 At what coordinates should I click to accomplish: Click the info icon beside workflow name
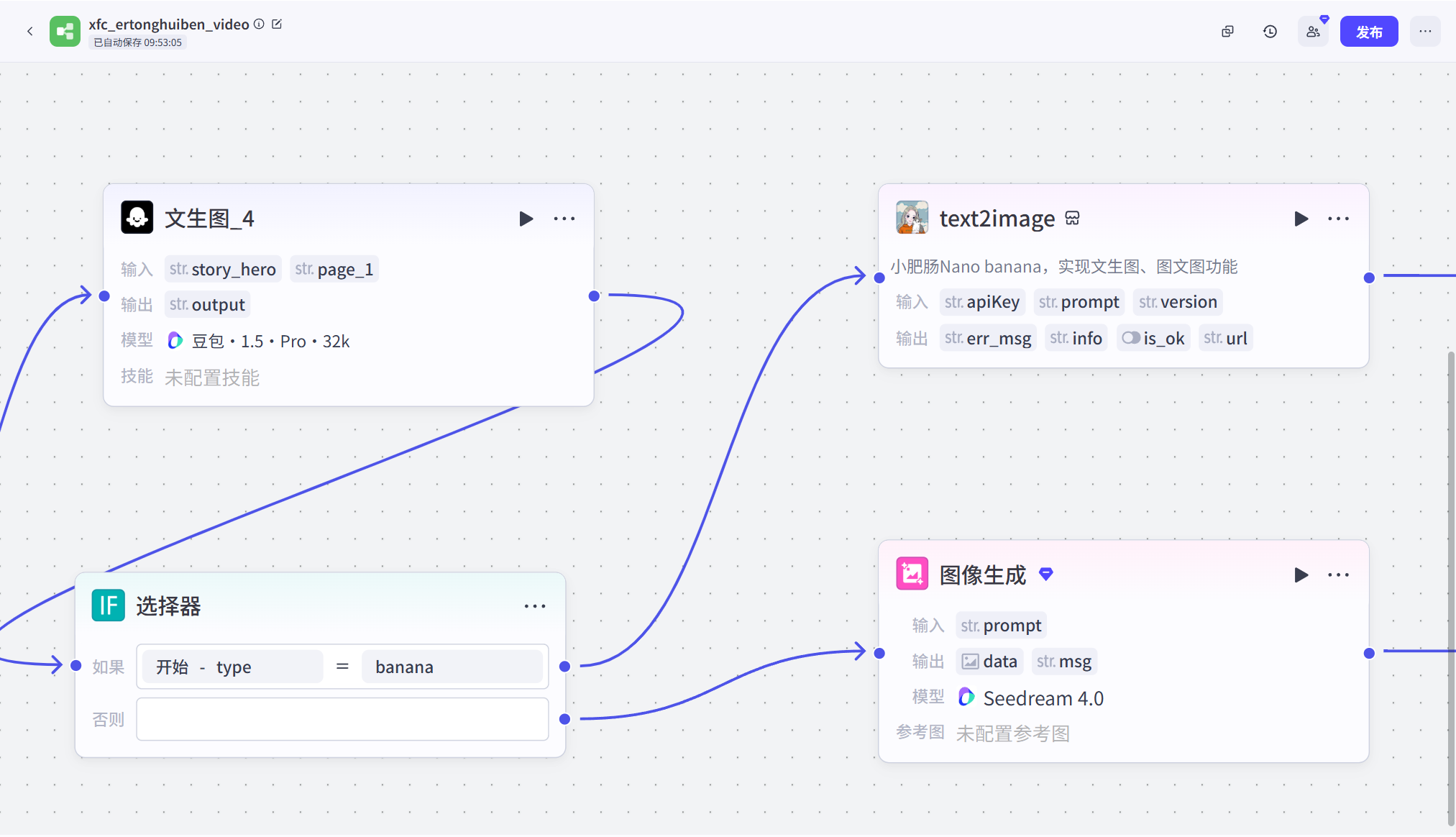(259, 24)
